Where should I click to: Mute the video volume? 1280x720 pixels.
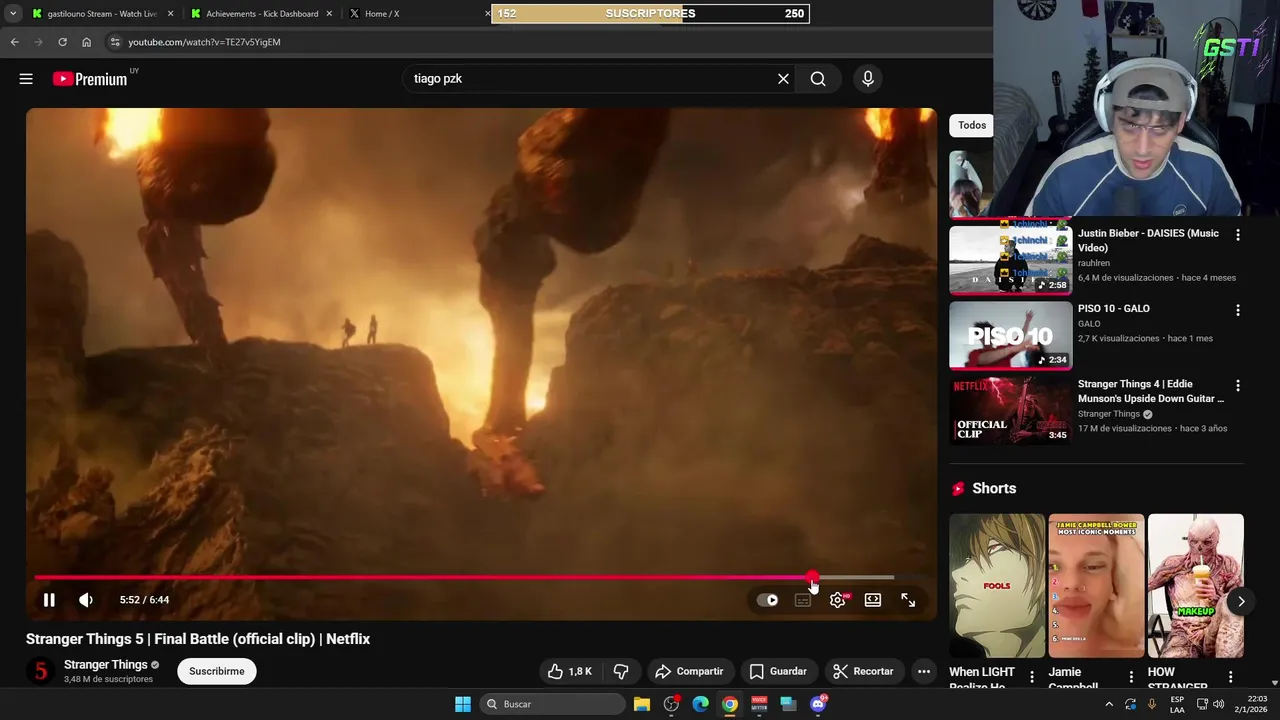coord(86,600)
